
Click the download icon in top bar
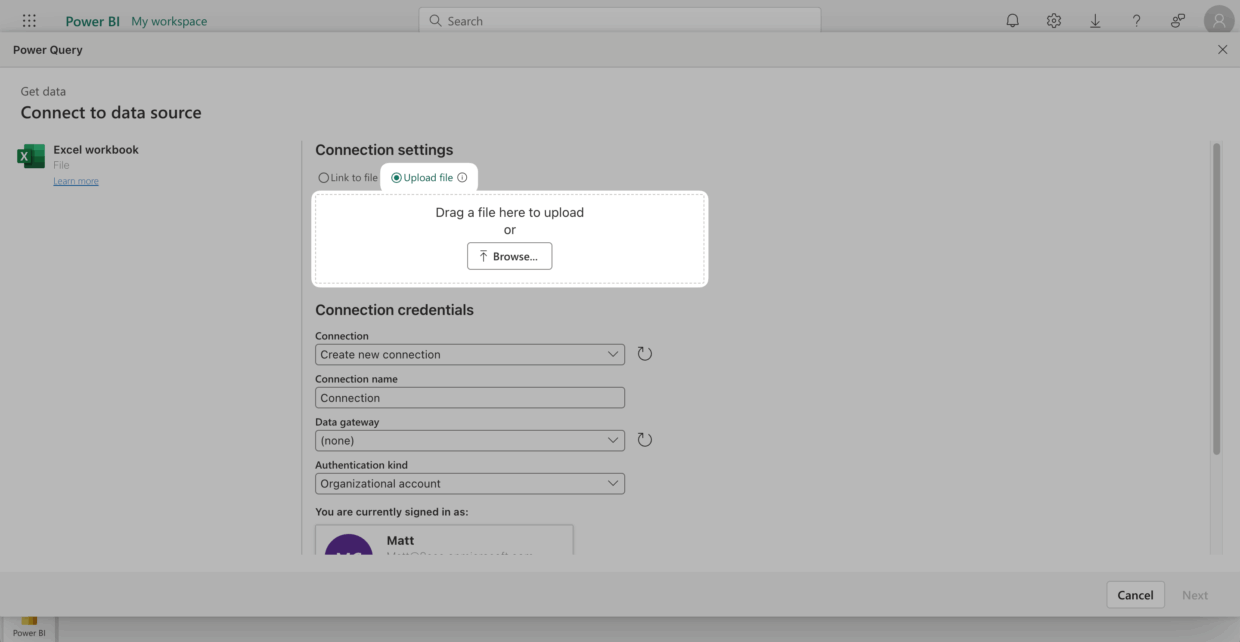[x=1095, y=20]
